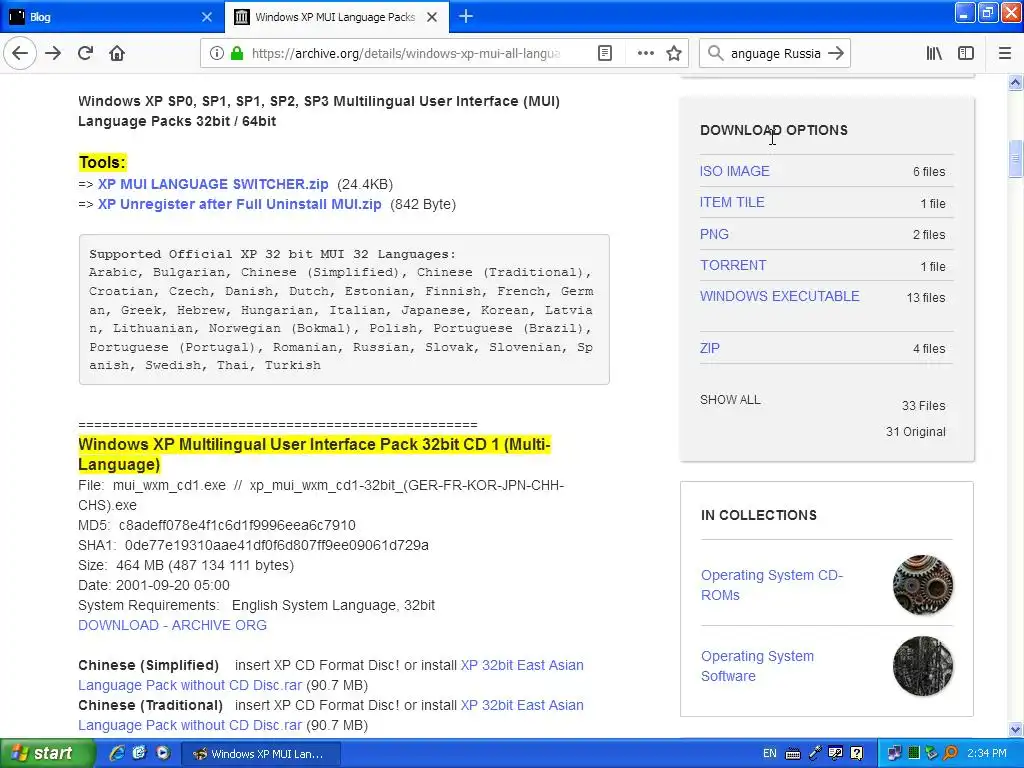
Task: Open ITEM TILE download option
Action: coord(732,202)
